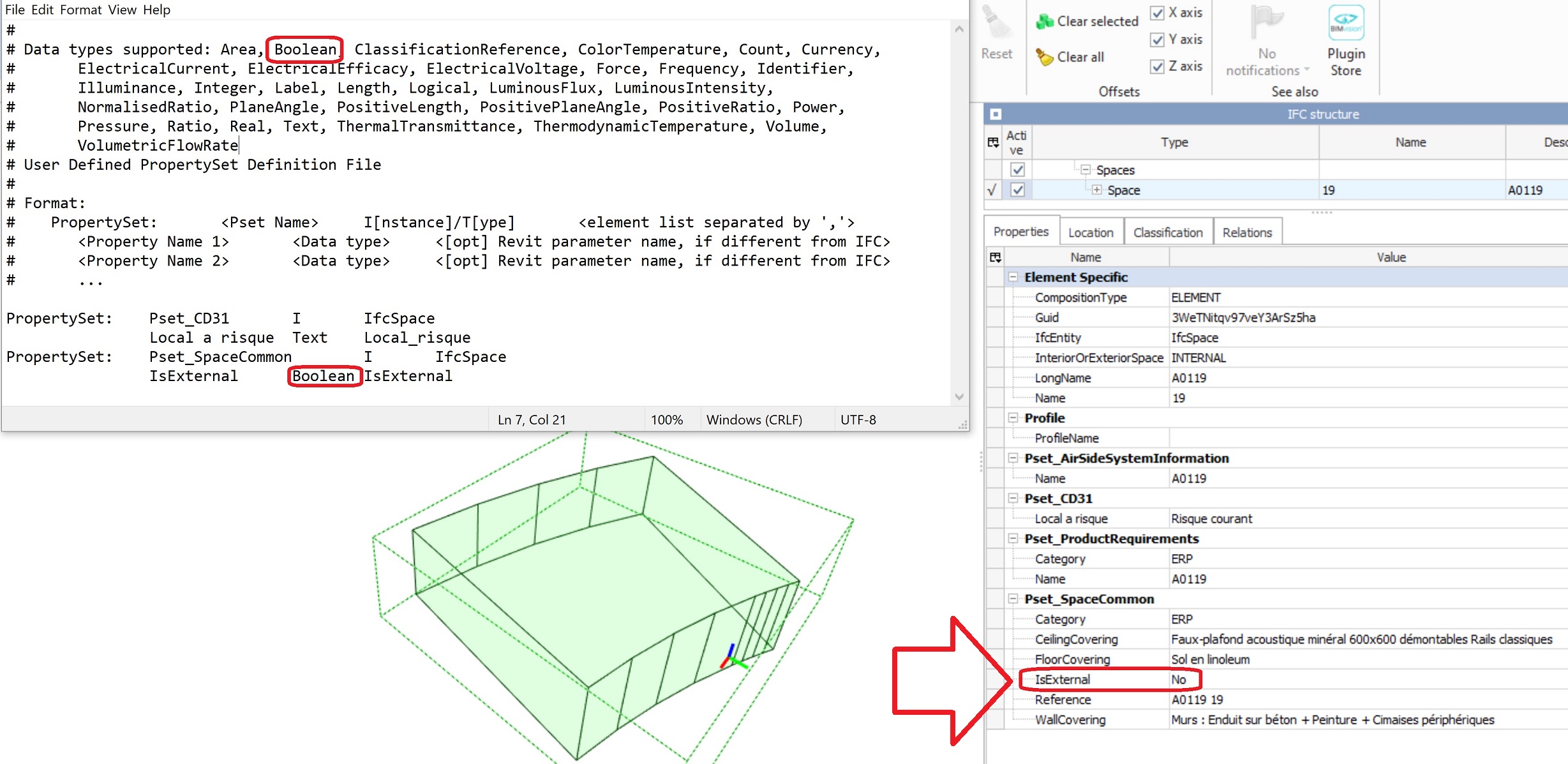The width and height of the screenshot is (1568, 764).
Task: Uncheck the Z axis checkbox
Action: [1157, 66]
